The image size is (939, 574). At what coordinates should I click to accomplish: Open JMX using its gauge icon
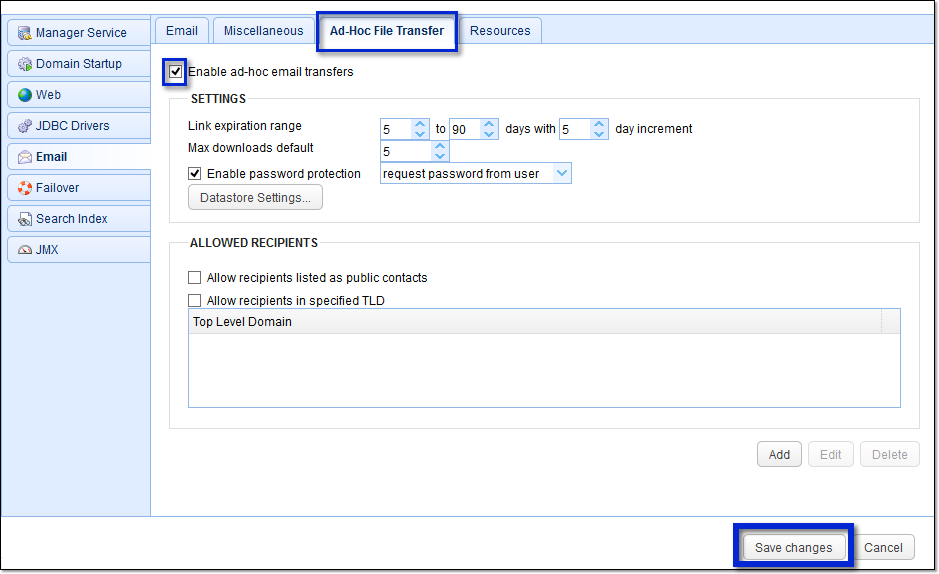[x=25, y=250]
